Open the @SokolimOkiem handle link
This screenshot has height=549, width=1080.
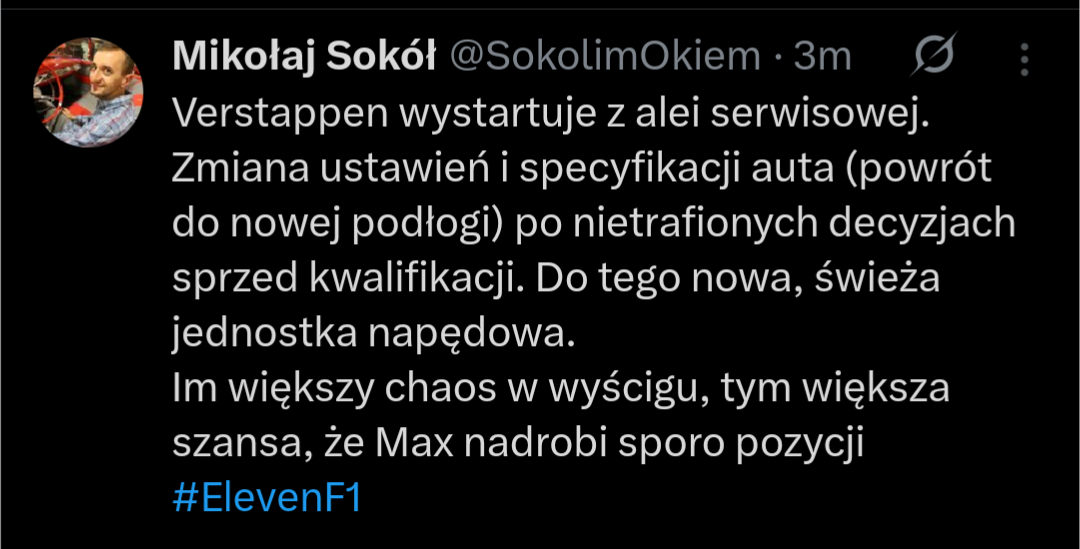(x=605, y=58)
